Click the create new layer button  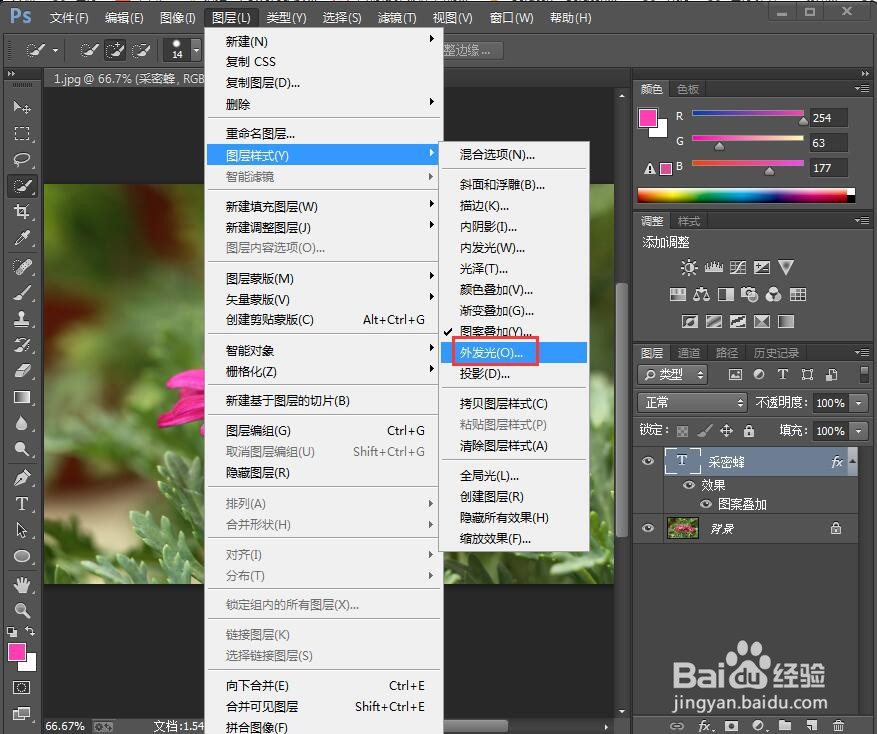[810, 725]
